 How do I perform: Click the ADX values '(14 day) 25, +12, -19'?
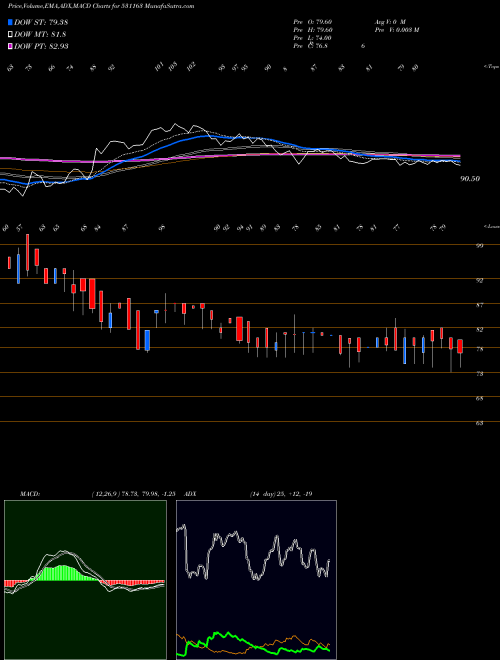[281, 494]
